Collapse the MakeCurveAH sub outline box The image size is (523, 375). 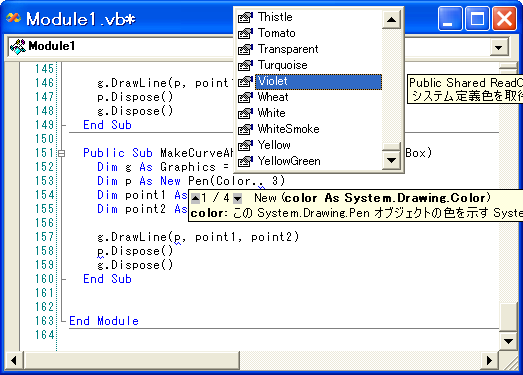pyautogui.click(x=61, y=153)
